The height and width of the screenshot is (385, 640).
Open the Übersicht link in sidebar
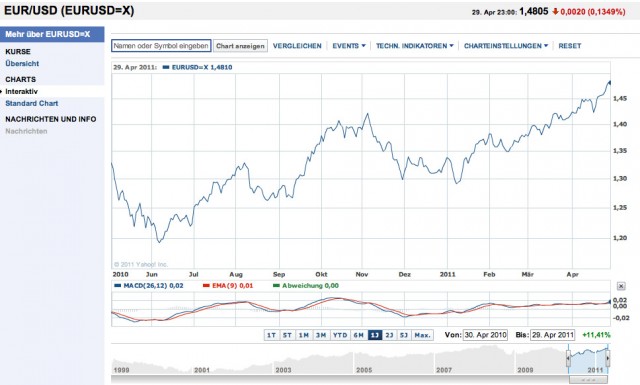(22, 64)
